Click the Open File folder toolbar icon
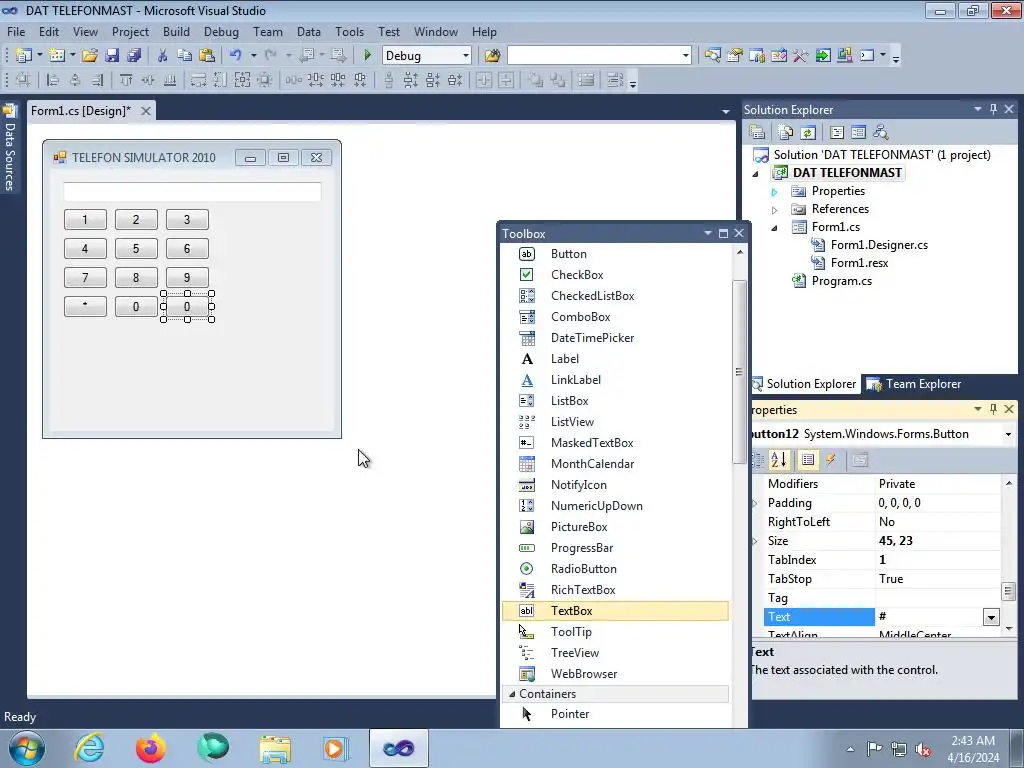This screenshot has height=768, width=1024. point(89,56)
